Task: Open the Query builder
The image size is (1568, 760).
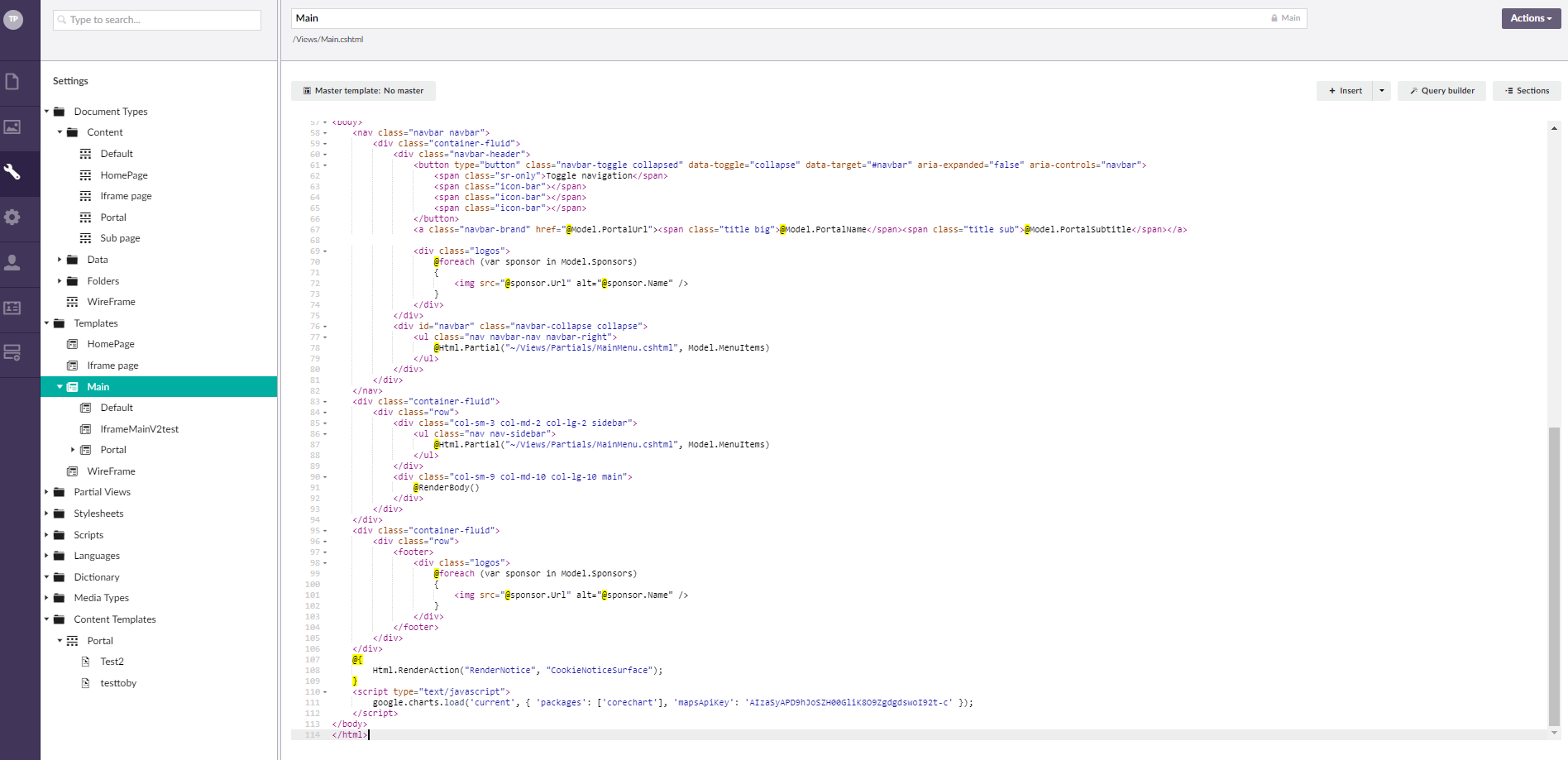Action: click(x=1441, y=91)
